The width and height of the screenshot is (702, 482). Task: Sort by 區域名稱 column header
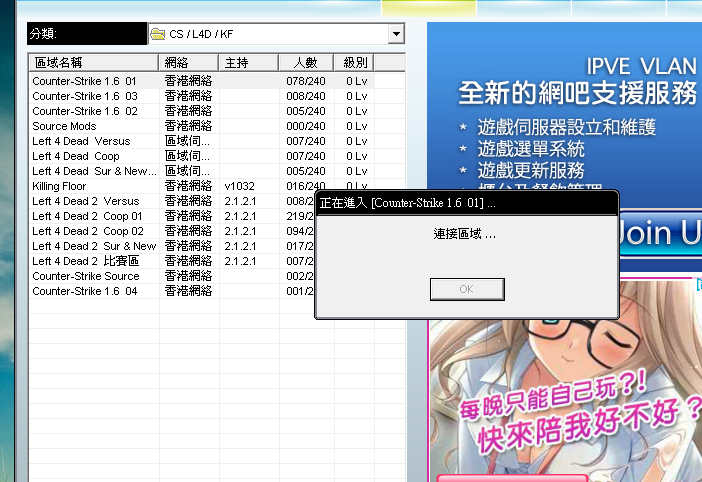tap(94, 63)
